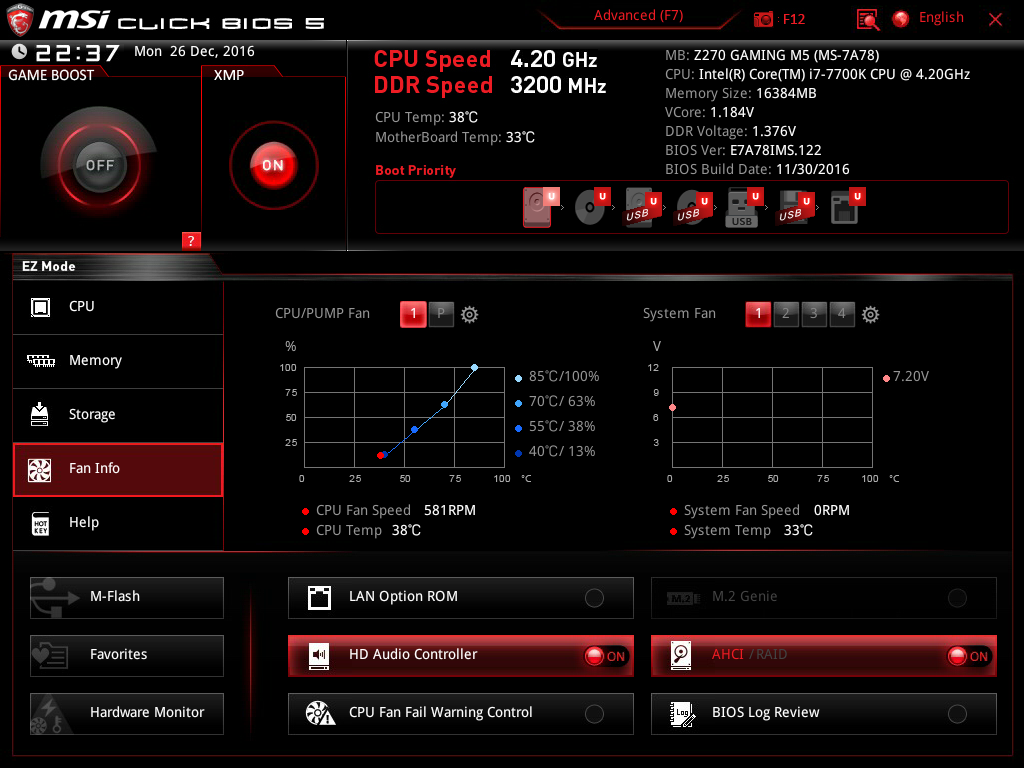Select the hard disk boot device icon
This screenshot has height=768, width=1024.
pos(541,207)
